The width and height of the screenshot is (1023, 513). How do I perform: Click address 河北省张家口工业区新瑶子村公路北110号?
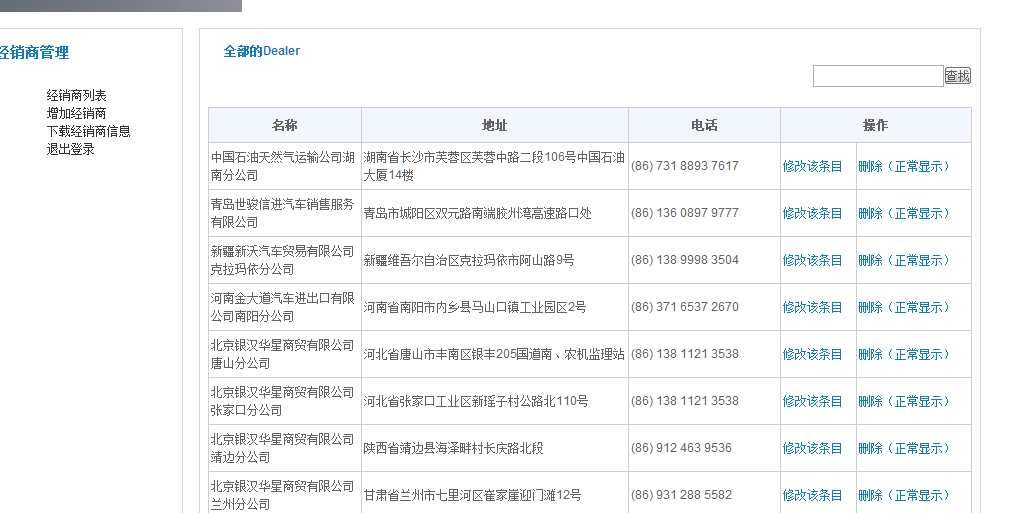(476, 401)
